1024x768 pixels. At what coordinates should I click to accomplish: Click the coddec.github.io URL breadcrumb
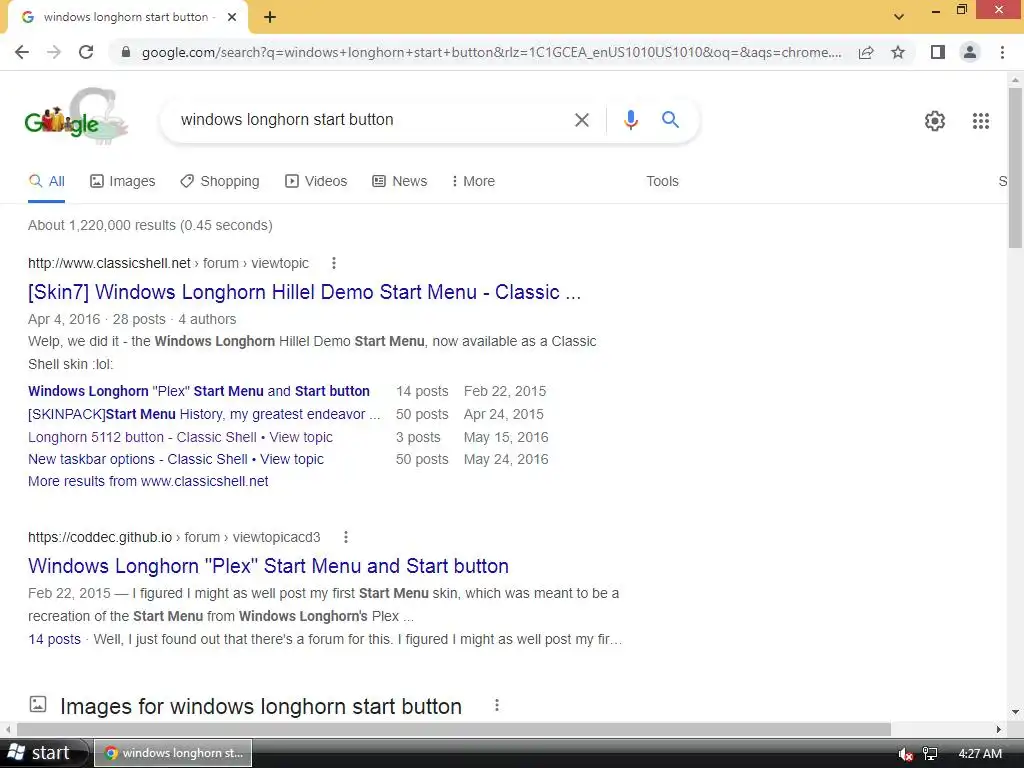coord(174,537)
